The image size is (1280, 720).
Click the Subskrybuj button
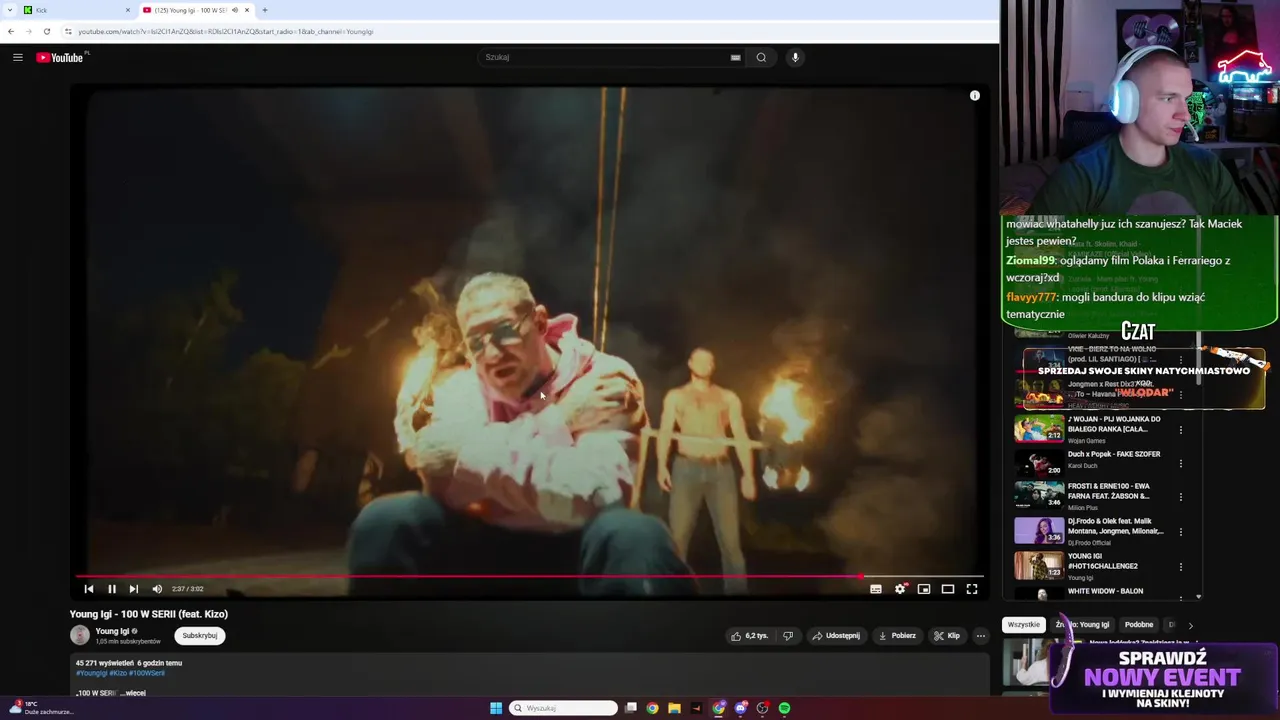(200, 635)
